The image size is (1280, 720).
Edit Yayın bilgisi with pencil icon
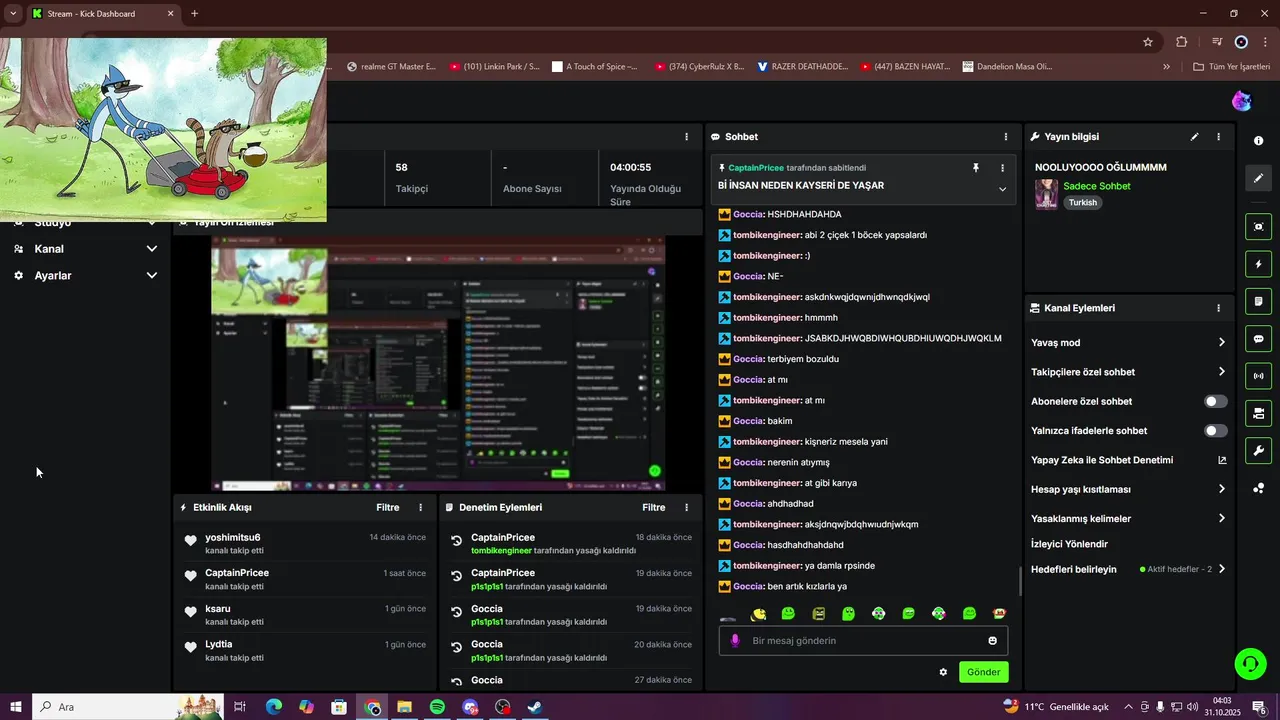coord(1194,137)
